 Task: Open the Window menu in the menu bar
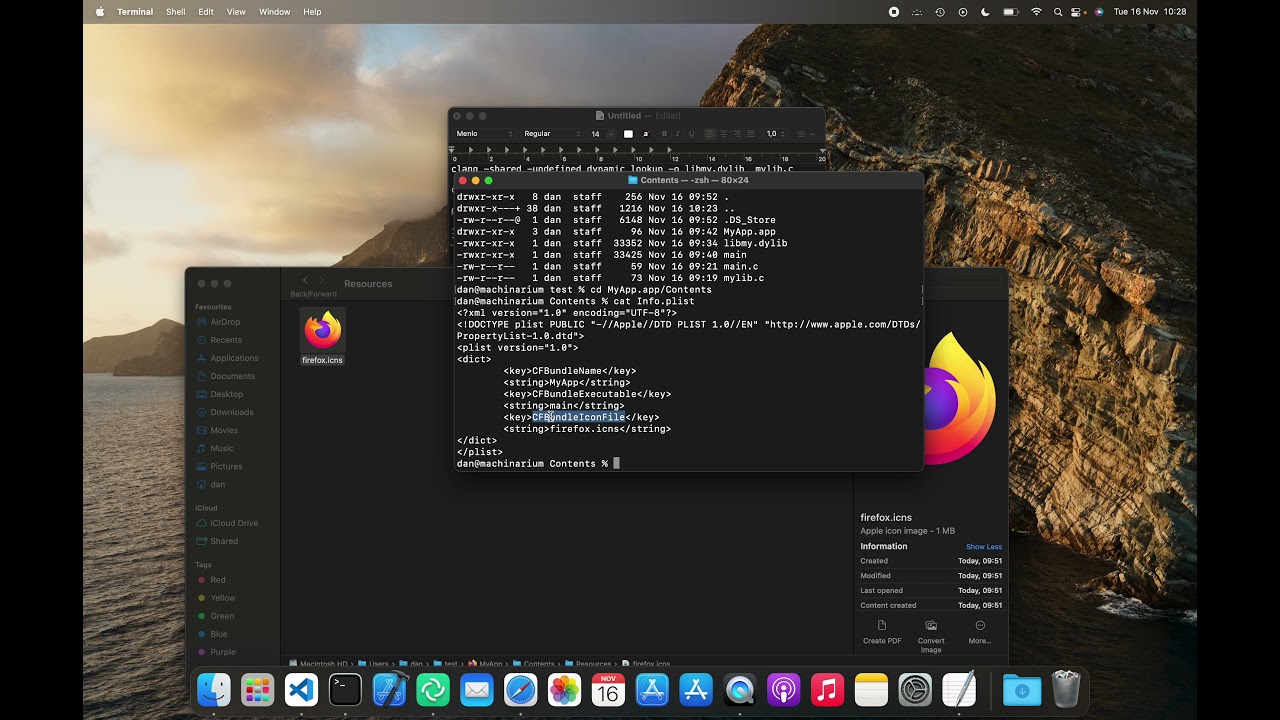click(274, 12)
